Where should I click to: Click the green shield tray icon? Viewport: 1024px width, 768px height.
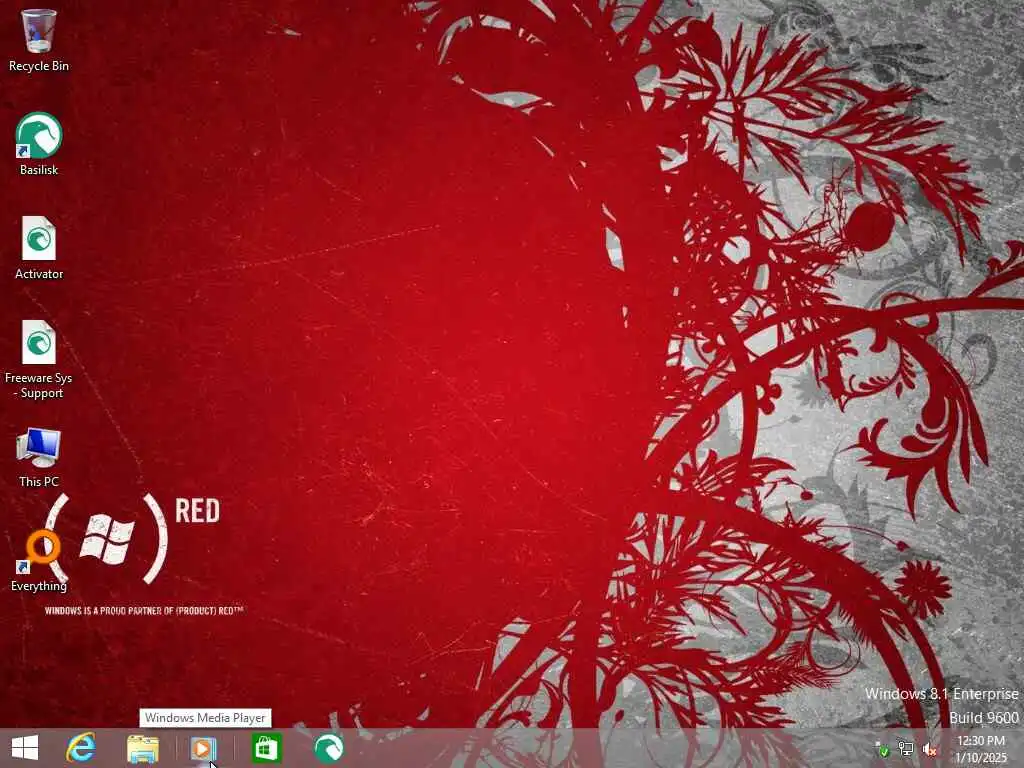[x=882, y=750]
